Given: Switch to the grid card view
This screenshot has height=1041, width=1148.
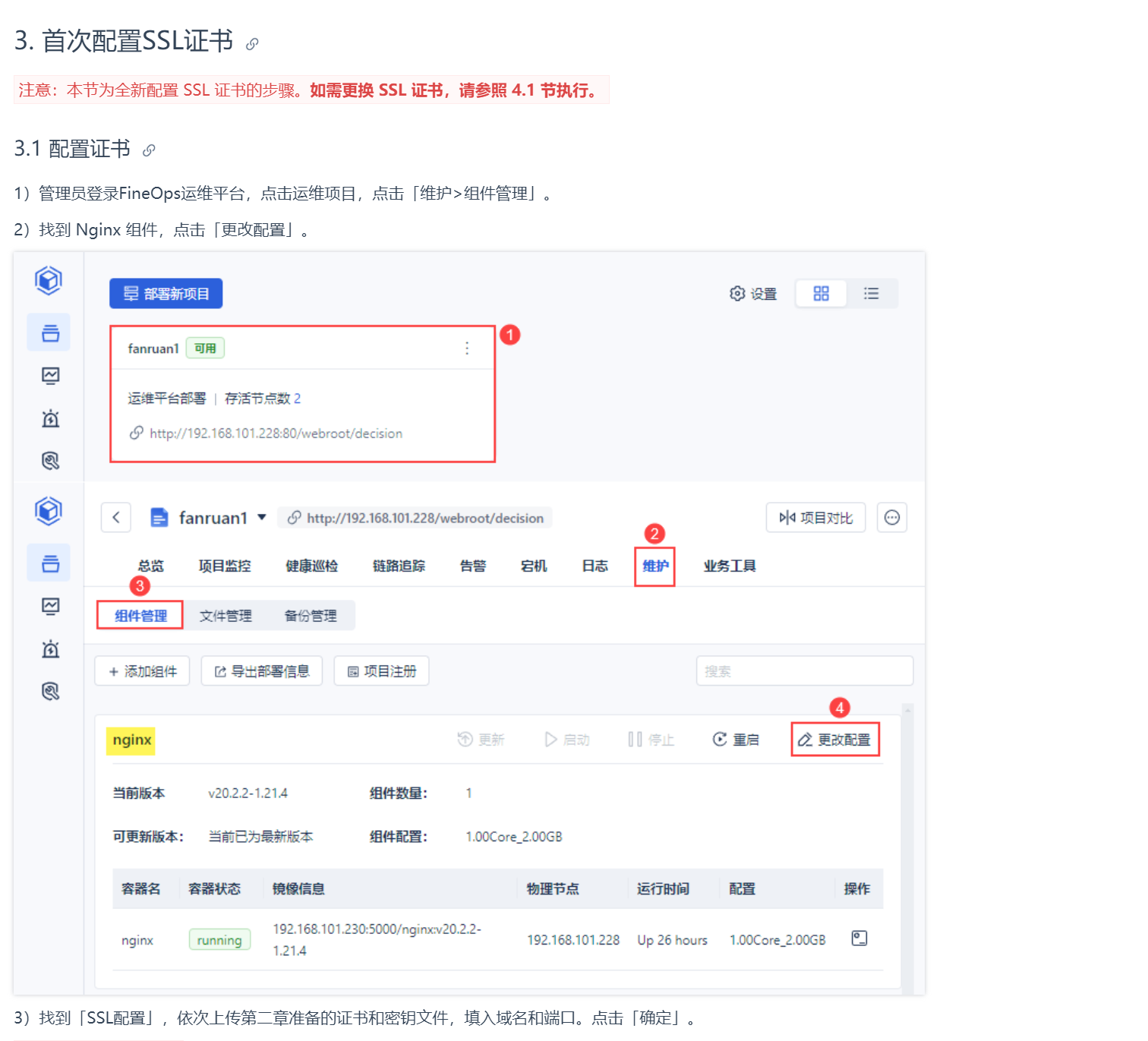Looking at the screenshot, I should (x=821, y=294).
